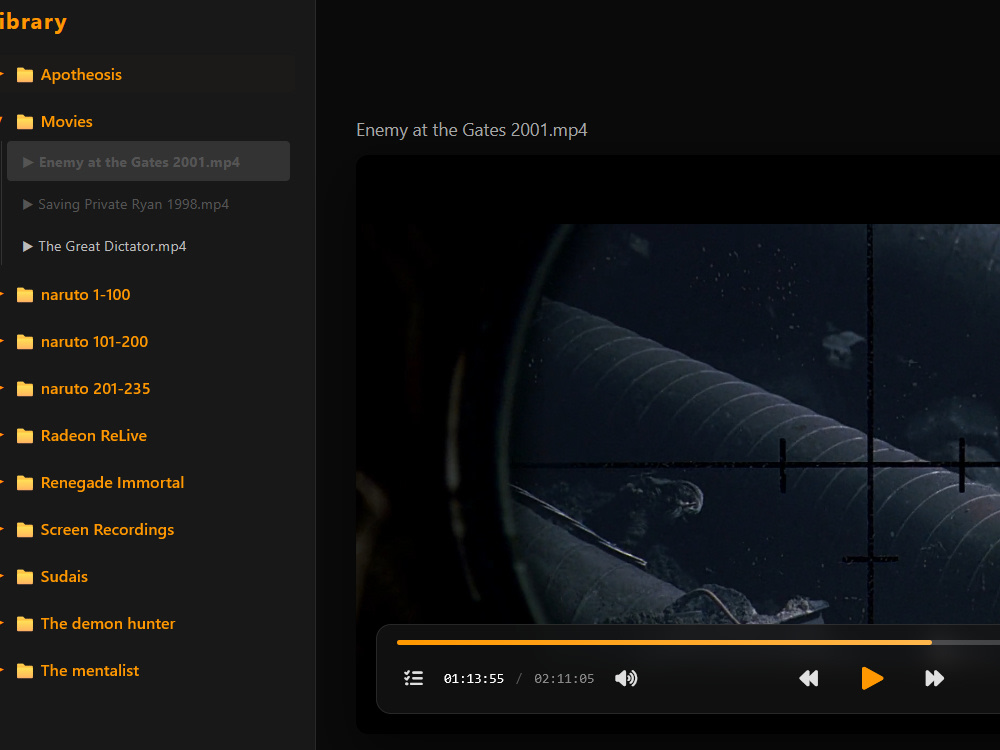Click The demon hunter folder icon
The height and width of the screenshot is (750, 1000).
[25, 624]
